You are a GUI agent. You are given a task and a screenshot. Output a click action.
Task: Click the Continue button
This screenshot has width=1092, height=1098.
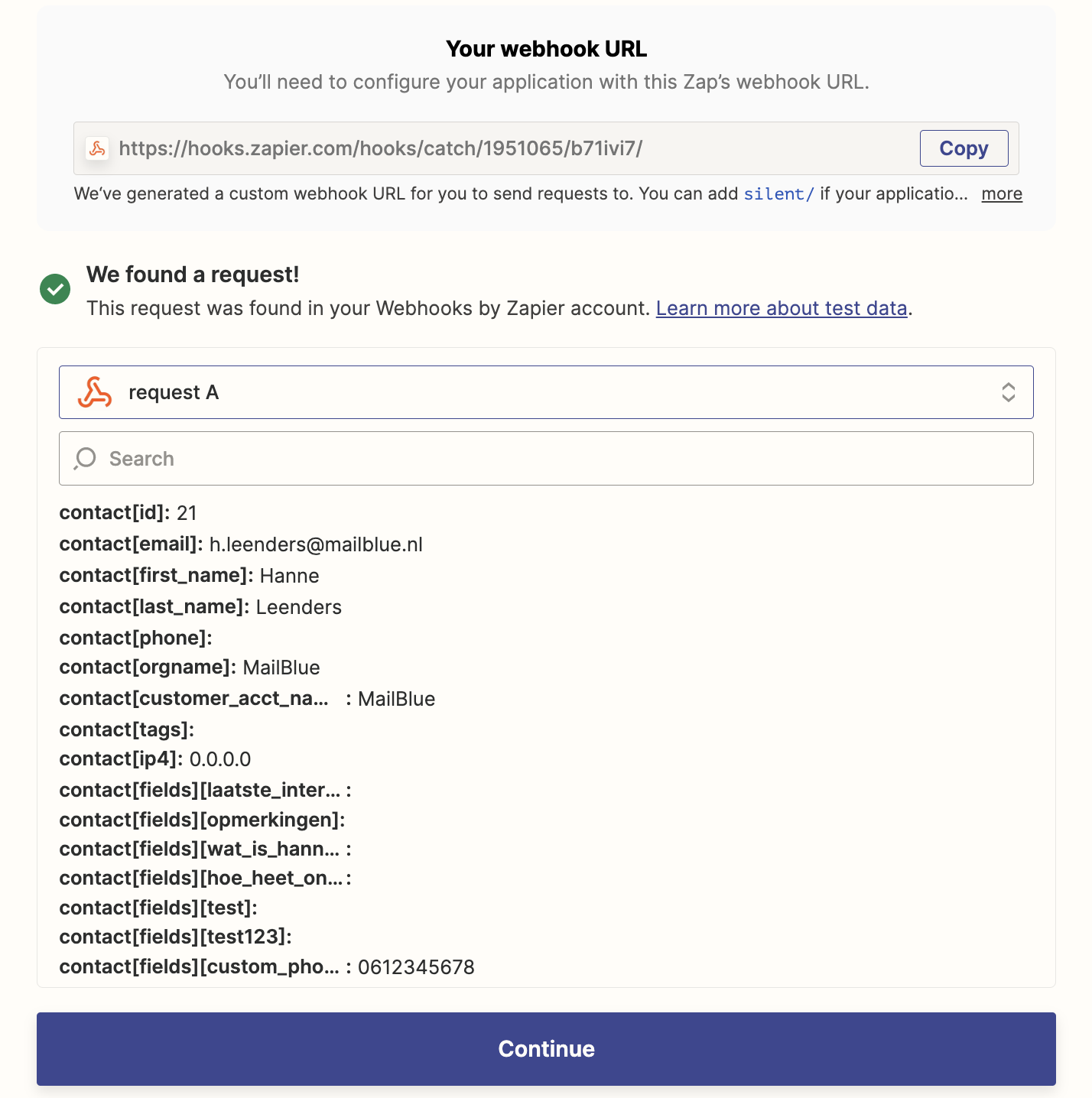click(x=546, y=1049)
